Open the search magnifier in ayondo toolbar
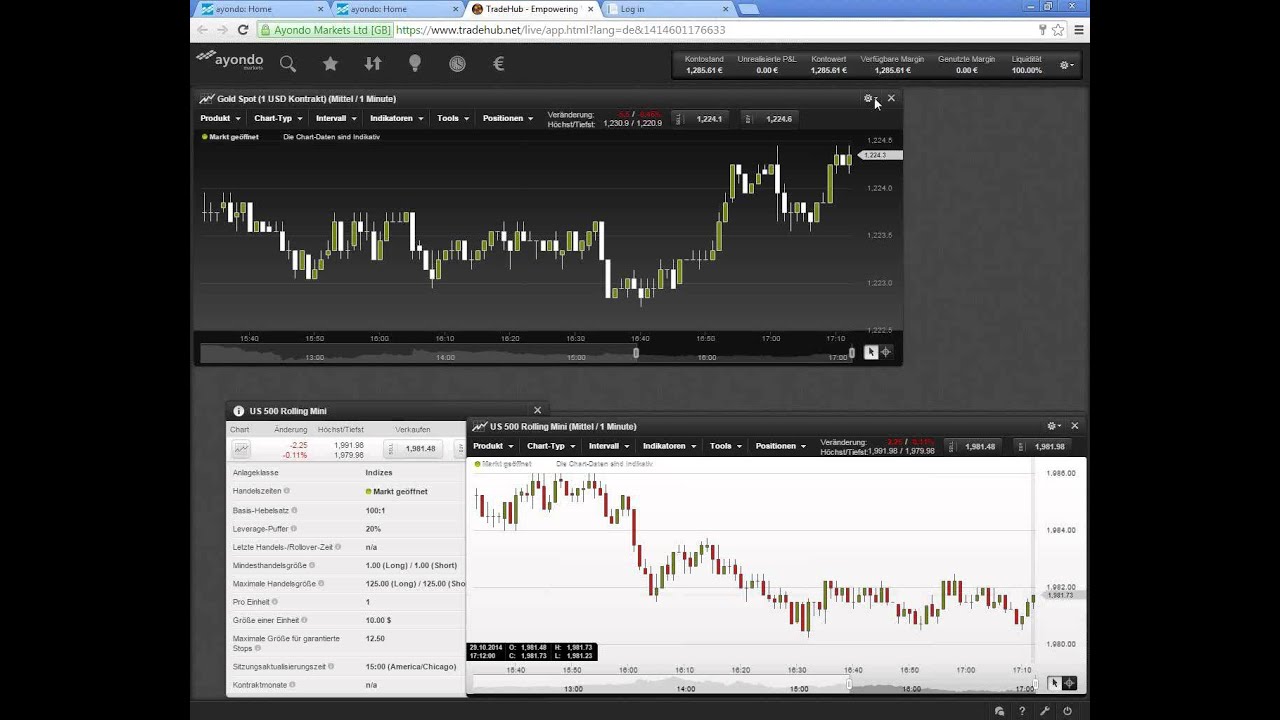 coord(288,64)
